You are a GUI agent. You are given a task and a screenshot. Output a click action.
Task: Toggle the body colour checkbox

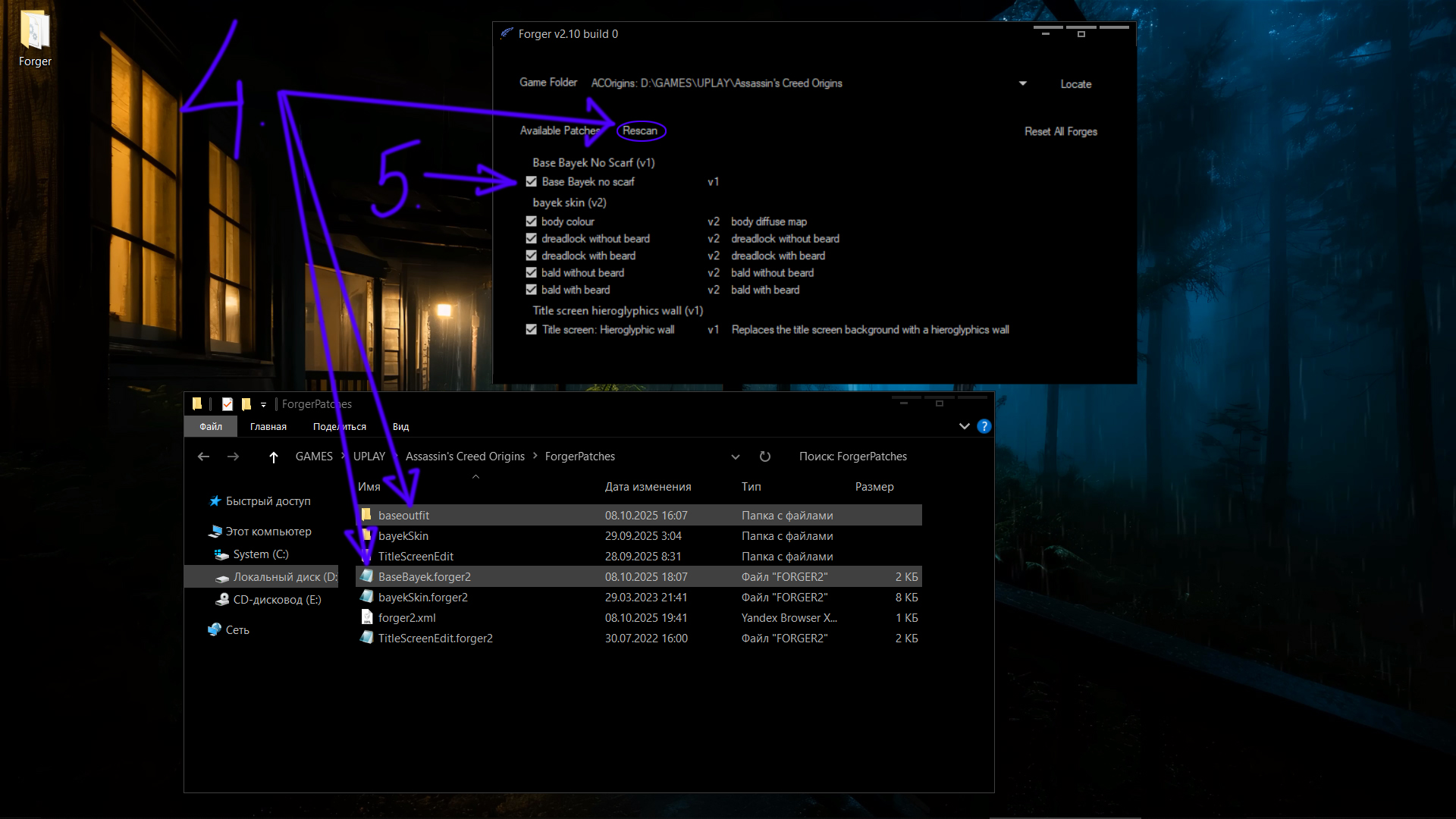pyautogui.click(x=532, y=221)
